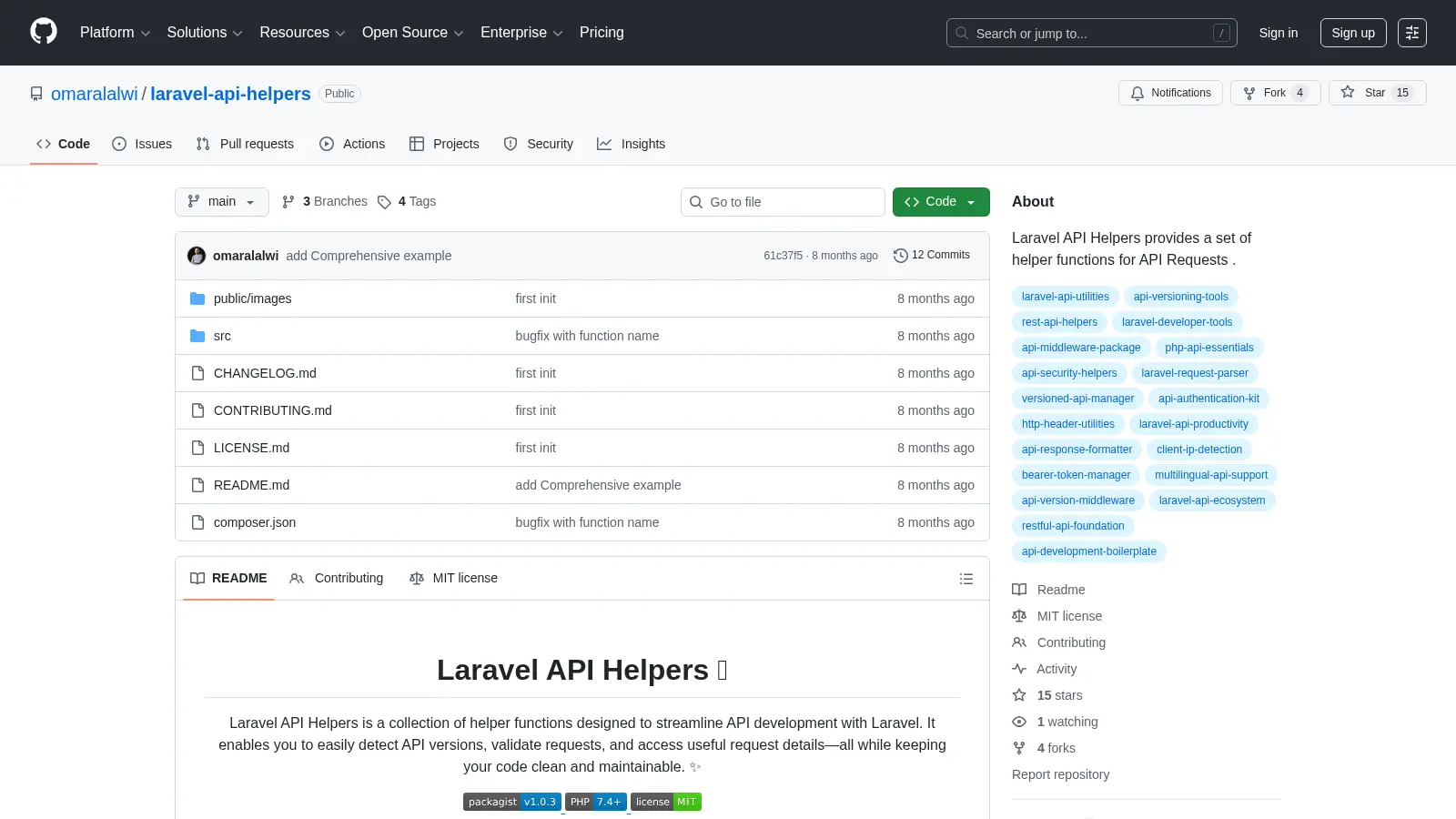Expand the Open Source dropdown
The image size is (1456, 819).
[413, 33]
